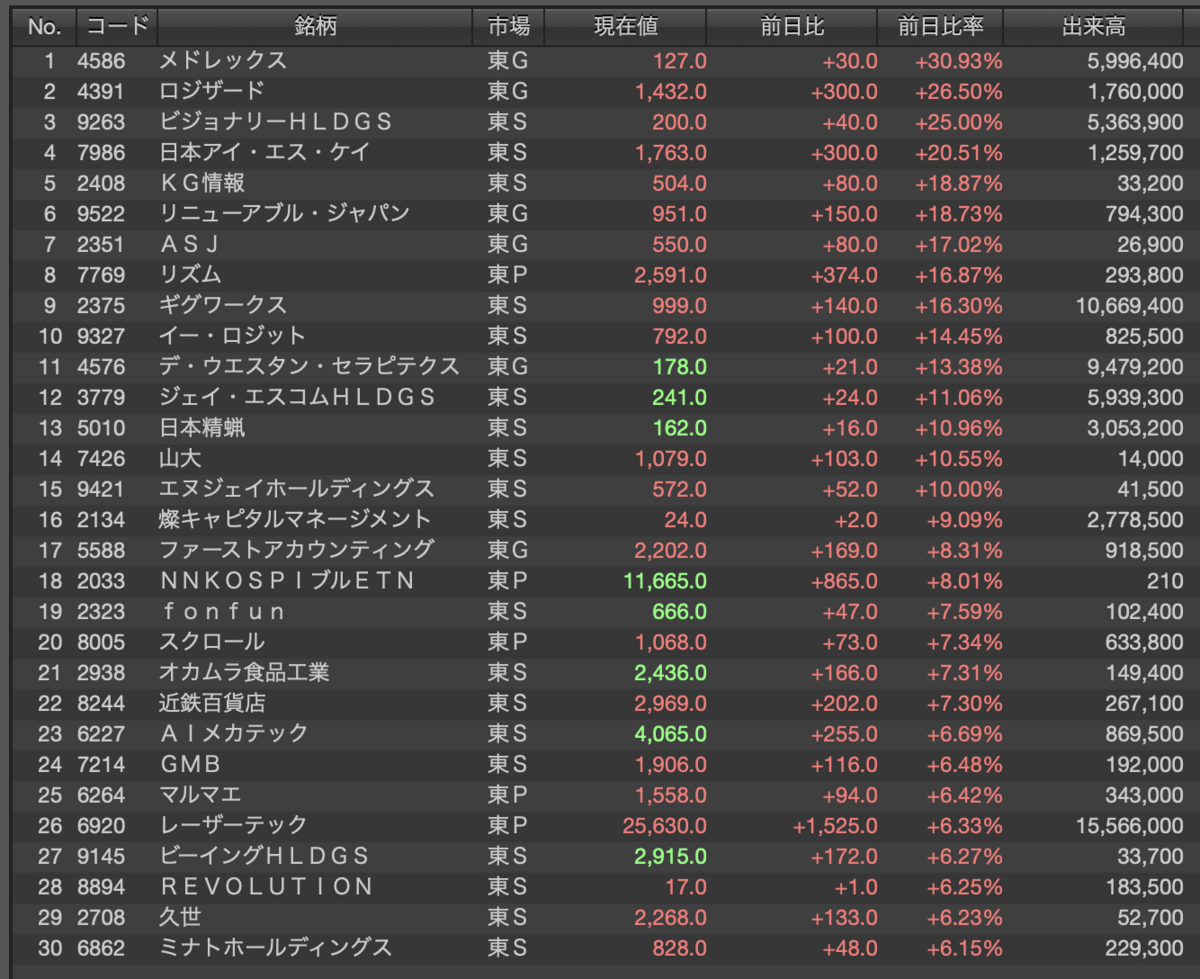
Task: Click the ビジョナリーＨＬＤＧＳ row name
Action: point(275,122)
